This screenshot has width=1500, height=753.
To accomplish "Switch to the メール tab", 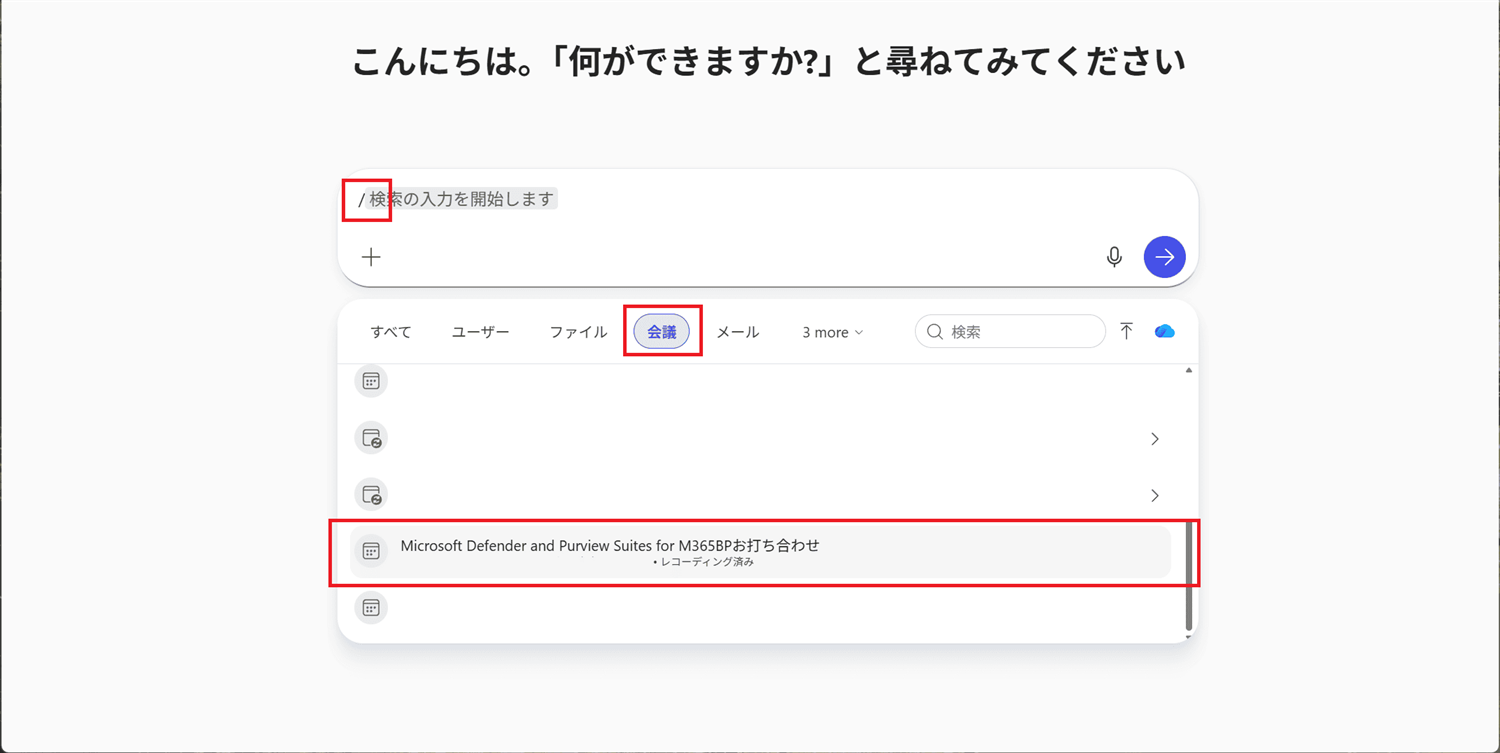I will (738, 332).
